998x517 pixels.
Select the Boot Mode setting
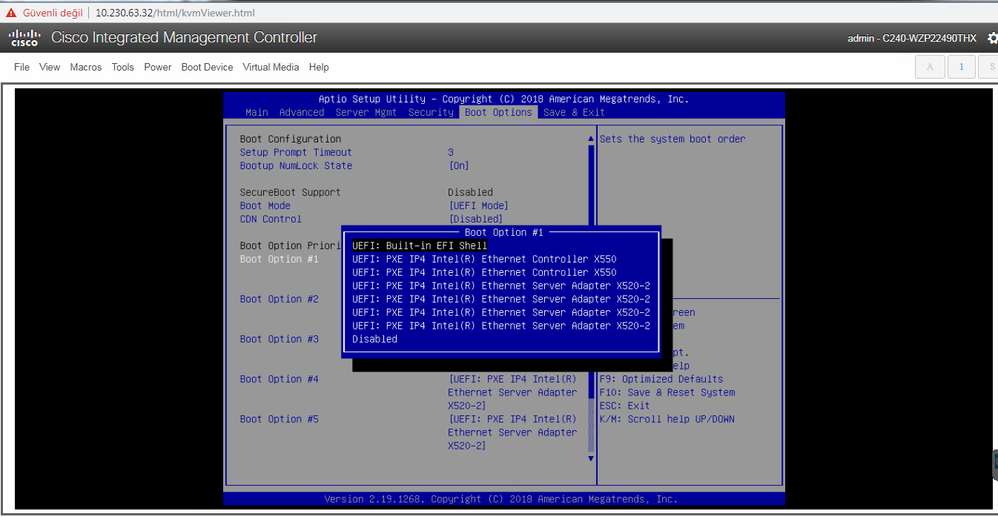coord(265,206)
